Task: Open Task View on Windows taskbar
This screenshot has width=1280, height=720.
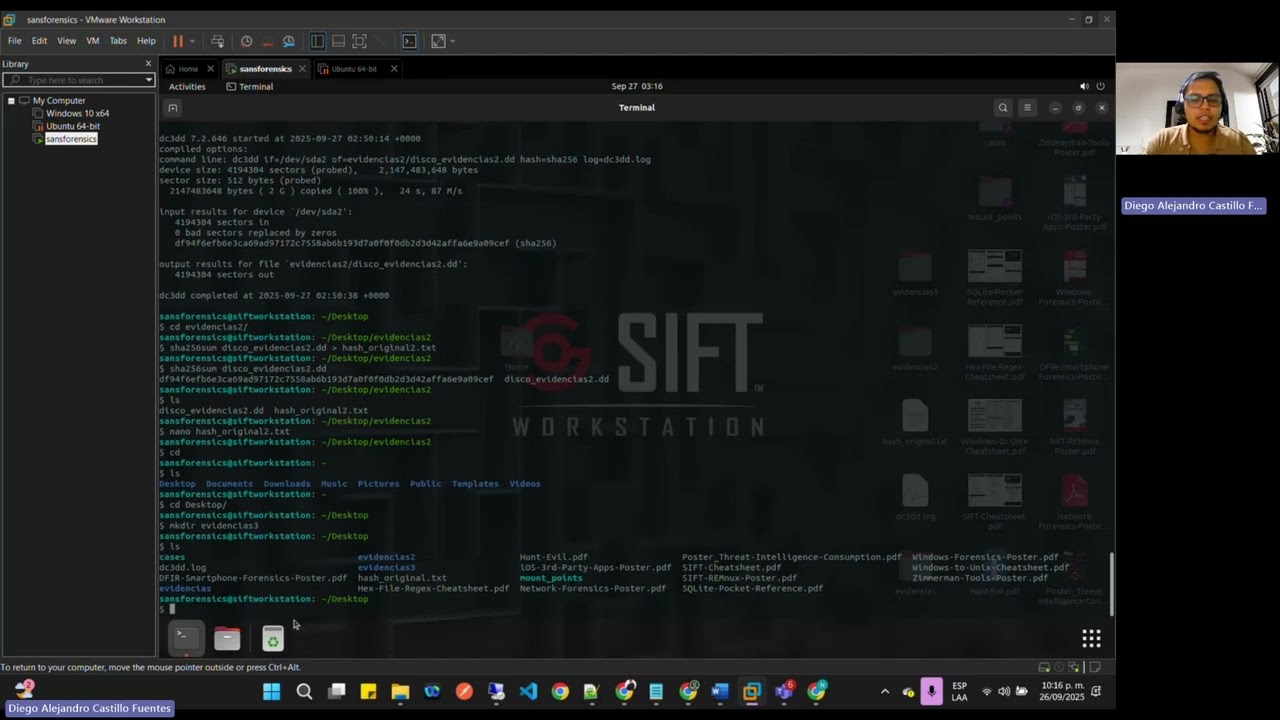Action: pyautogui.click(x=337, y=691)
